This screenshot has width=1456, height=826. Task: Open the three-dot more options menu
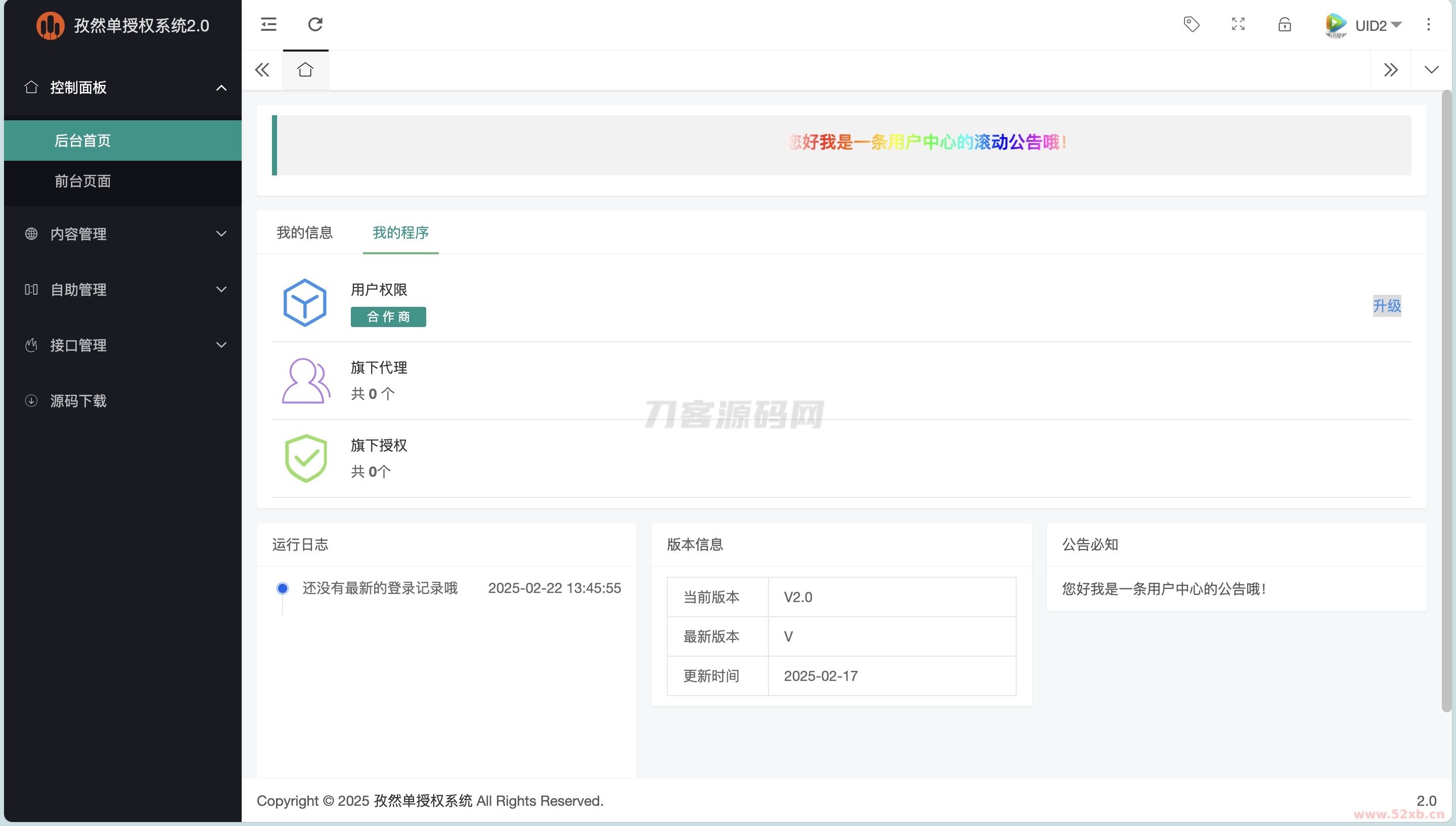(1428, 24)
